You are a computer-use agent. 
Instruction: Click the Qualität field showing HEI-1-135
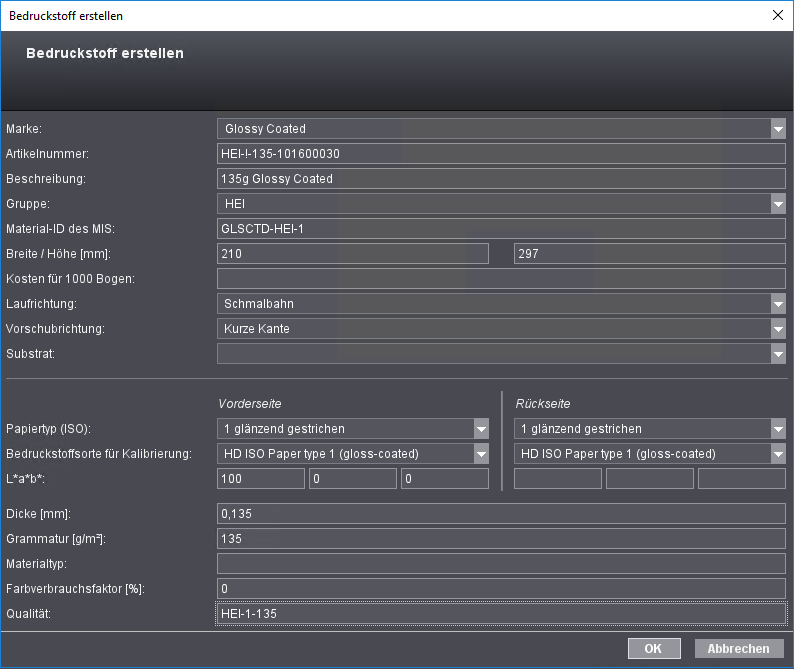(x=501, y=614)
